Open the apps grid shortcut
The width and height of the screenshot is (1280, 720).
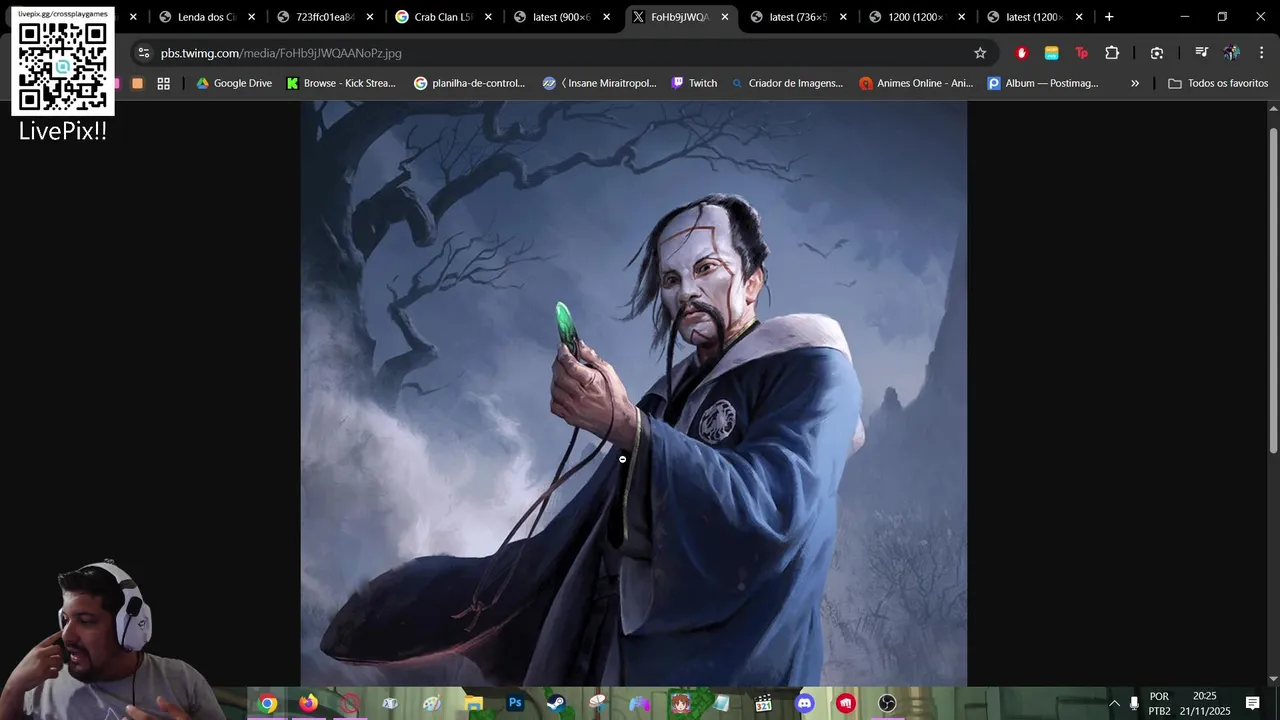pos(164,83)
